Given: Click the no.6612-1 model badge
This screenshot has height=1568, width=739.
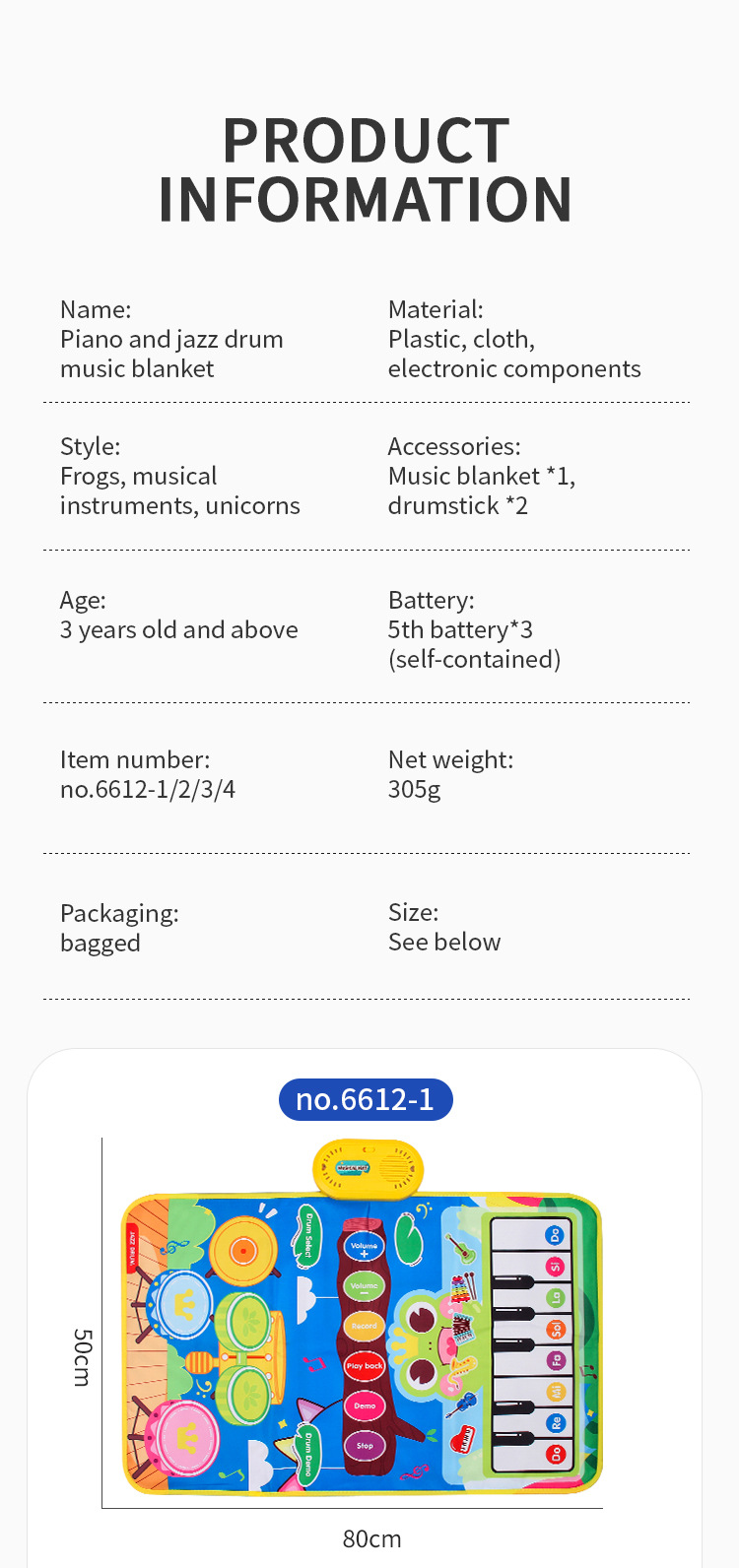Looking at the screenshot, I should click(366, 1099).
